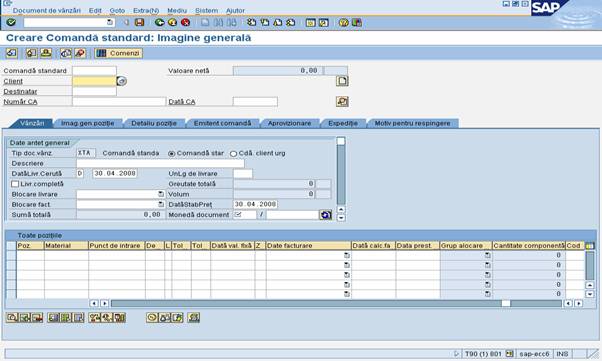This screenshot has height=361, width=602.
Task: Click the green Enter checkmark icon
Action: click(x=11, y=22)
